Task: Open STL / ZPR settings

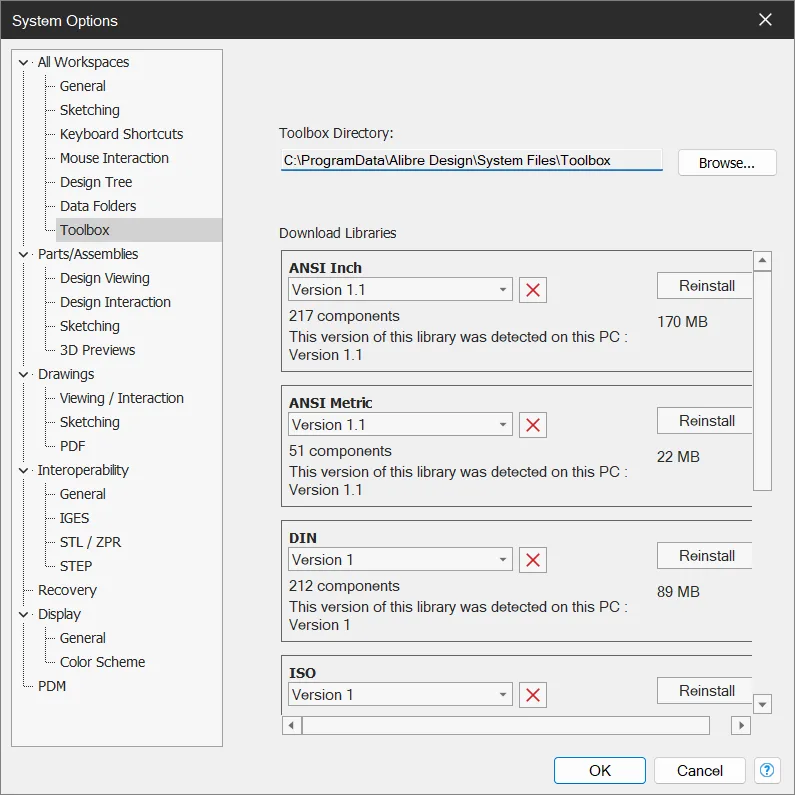Action: point(90,542)
